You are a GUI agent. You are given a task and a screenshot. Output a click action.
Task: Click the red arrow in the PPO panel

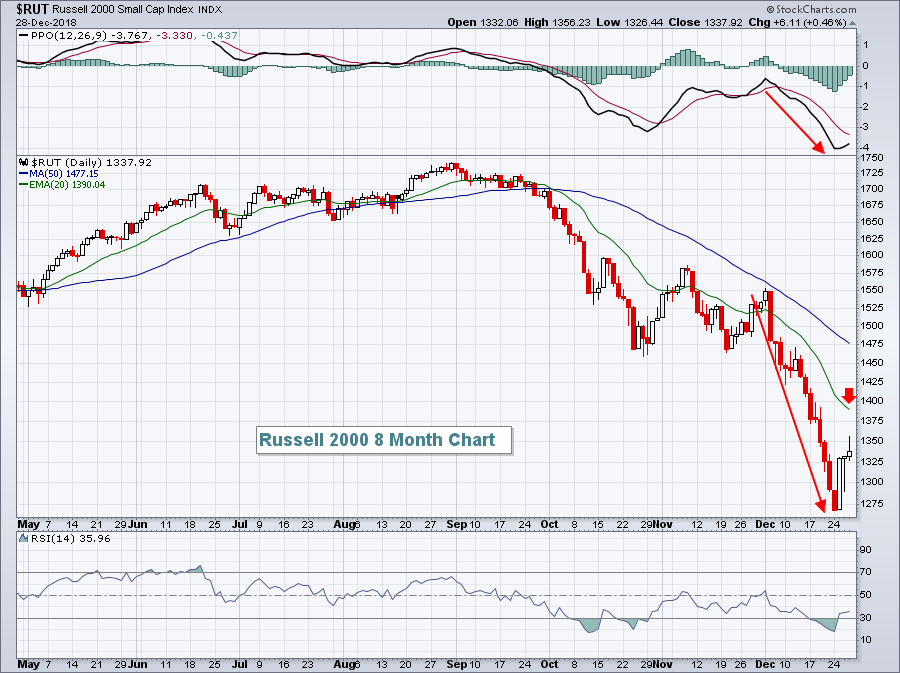point(795,120)
